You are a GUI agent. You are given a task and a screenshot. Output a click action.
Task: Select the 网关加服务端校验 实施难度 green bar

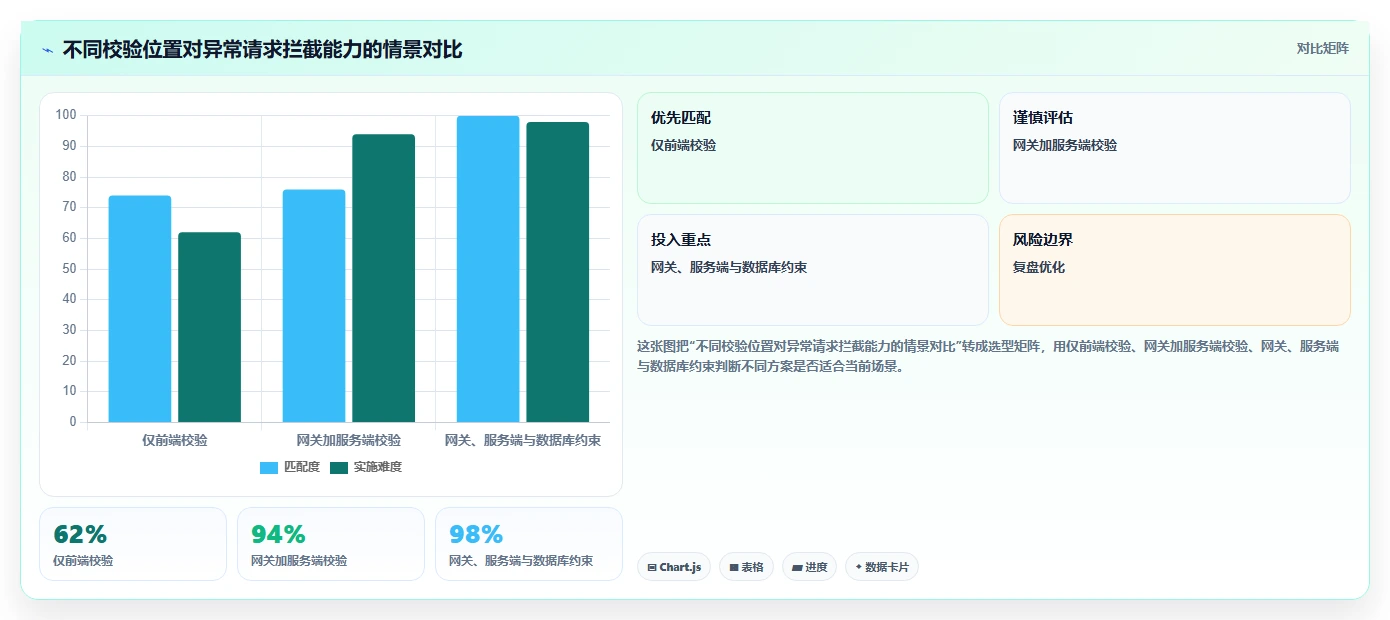point(383,278)
